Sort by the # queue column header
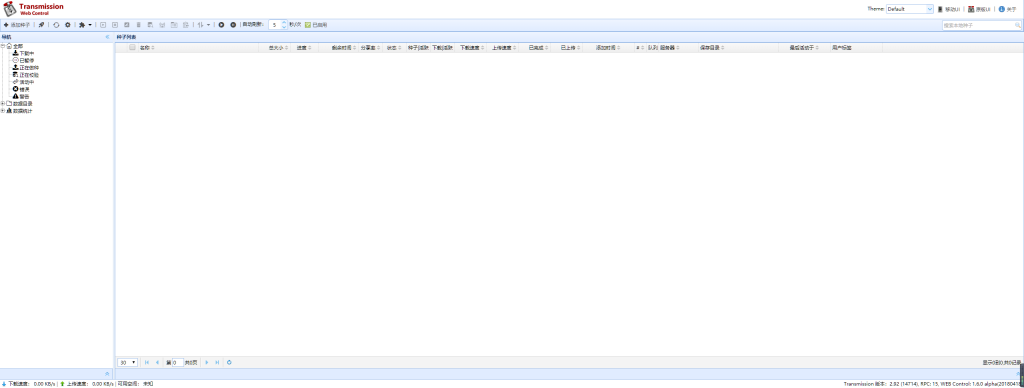The height and width of the screenshot is (388, 1024). click(640, 48)
